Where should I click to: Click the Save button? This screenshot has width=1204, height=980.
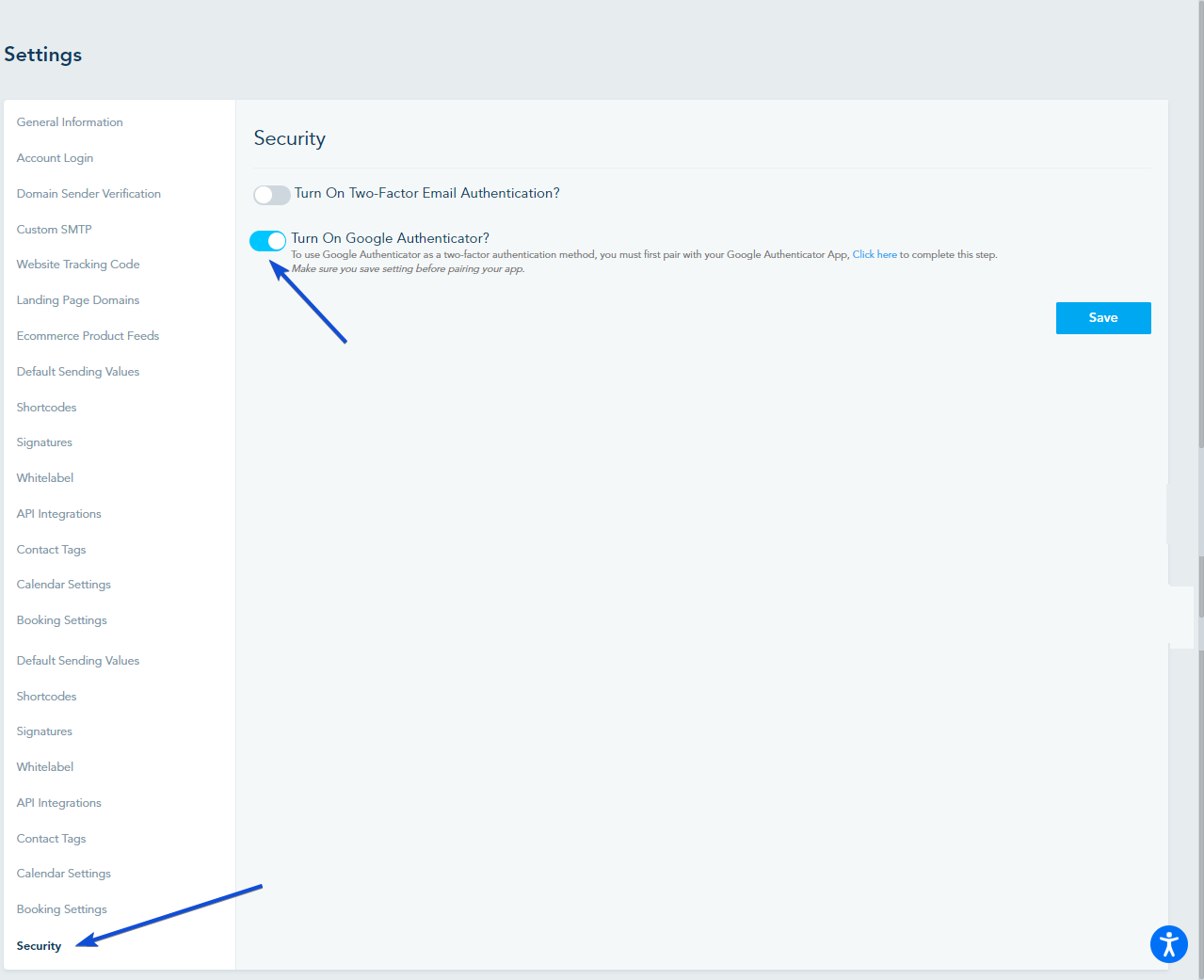click(1103, 318)
